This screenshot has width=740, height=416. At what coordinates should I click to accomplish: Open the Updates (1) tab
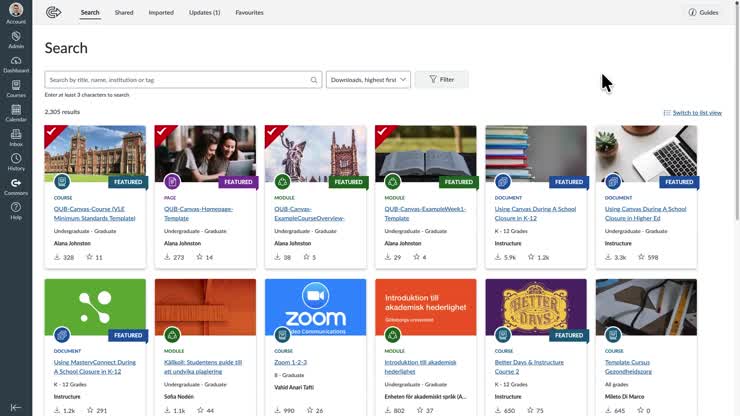pos(204,13)
